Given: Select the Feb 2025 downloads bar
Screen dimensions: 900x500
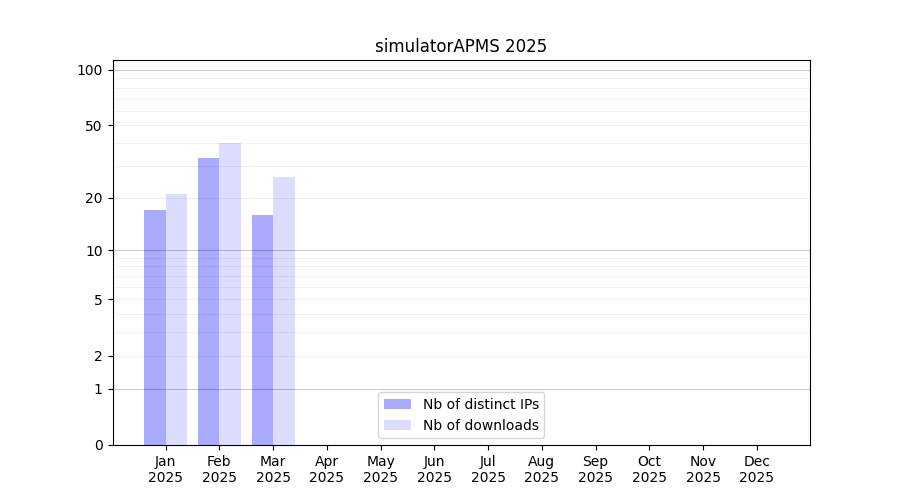Looking at the screenshot, I should tap(230, 294).
